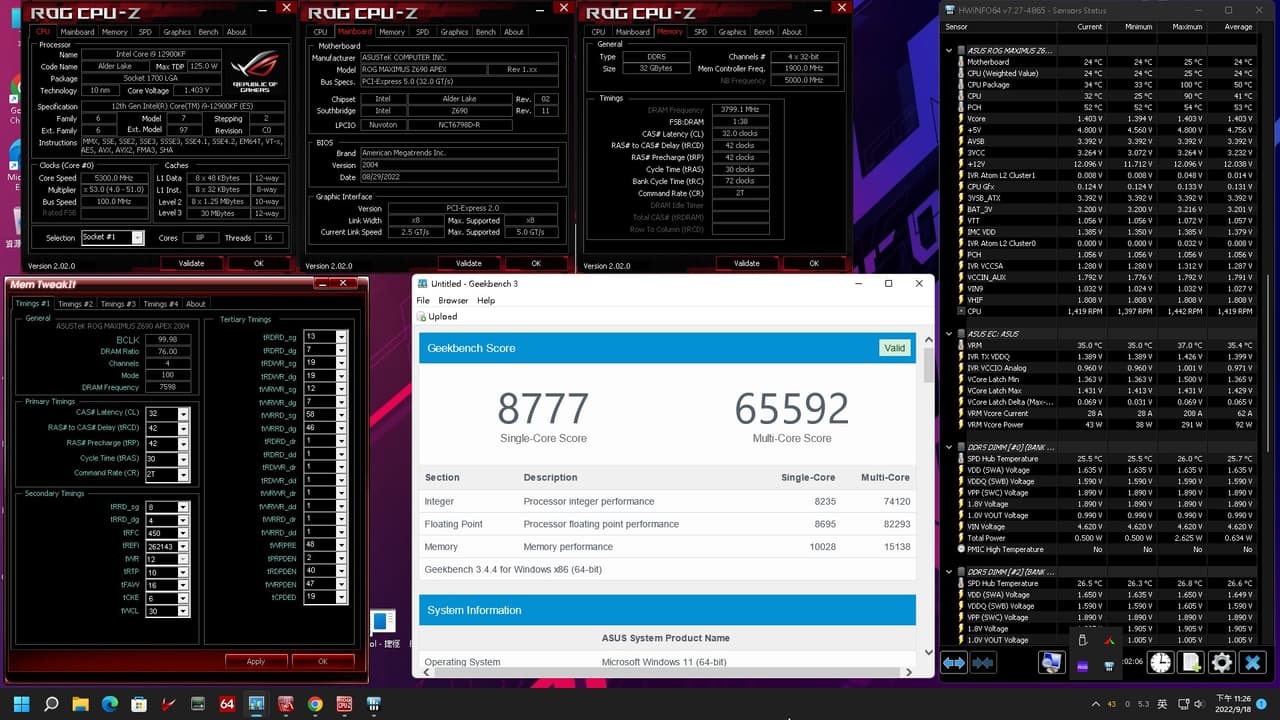Open HWiNFO sensor settings gear icon

[x=1221, y=662]
